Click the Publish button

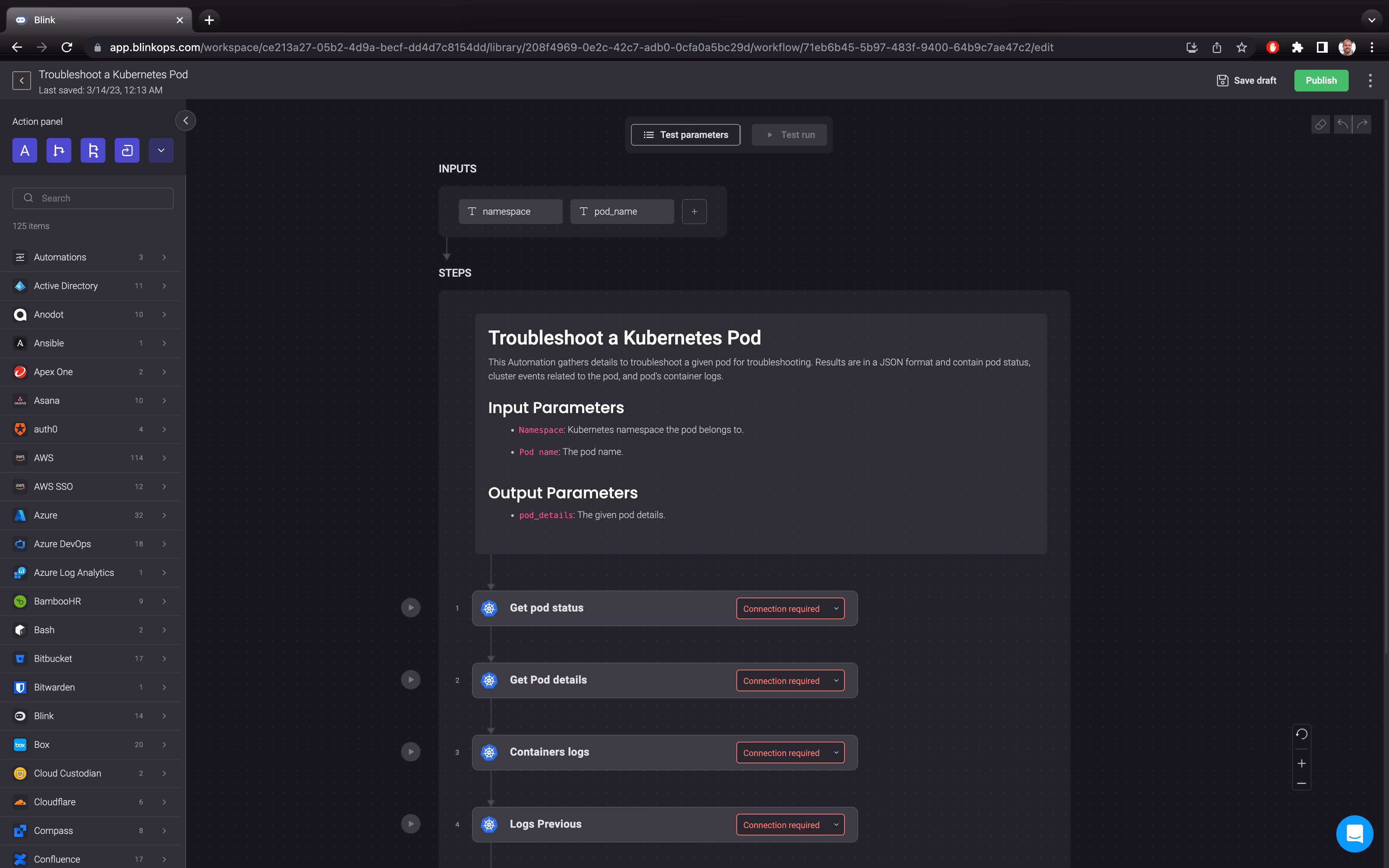tap(1321, 80)
